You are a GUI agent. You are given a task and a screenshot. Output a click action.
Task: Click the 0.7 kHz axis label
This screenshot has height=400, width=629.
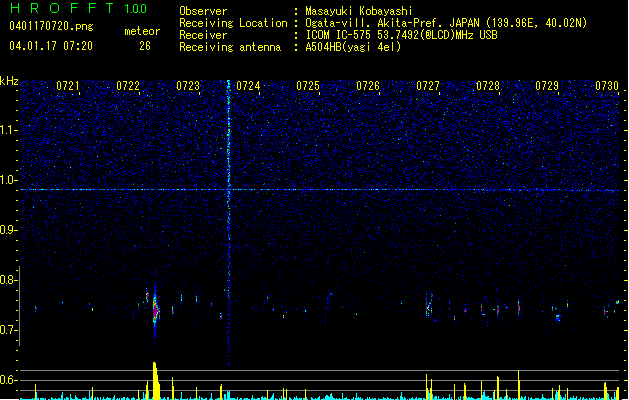point(8,330)
